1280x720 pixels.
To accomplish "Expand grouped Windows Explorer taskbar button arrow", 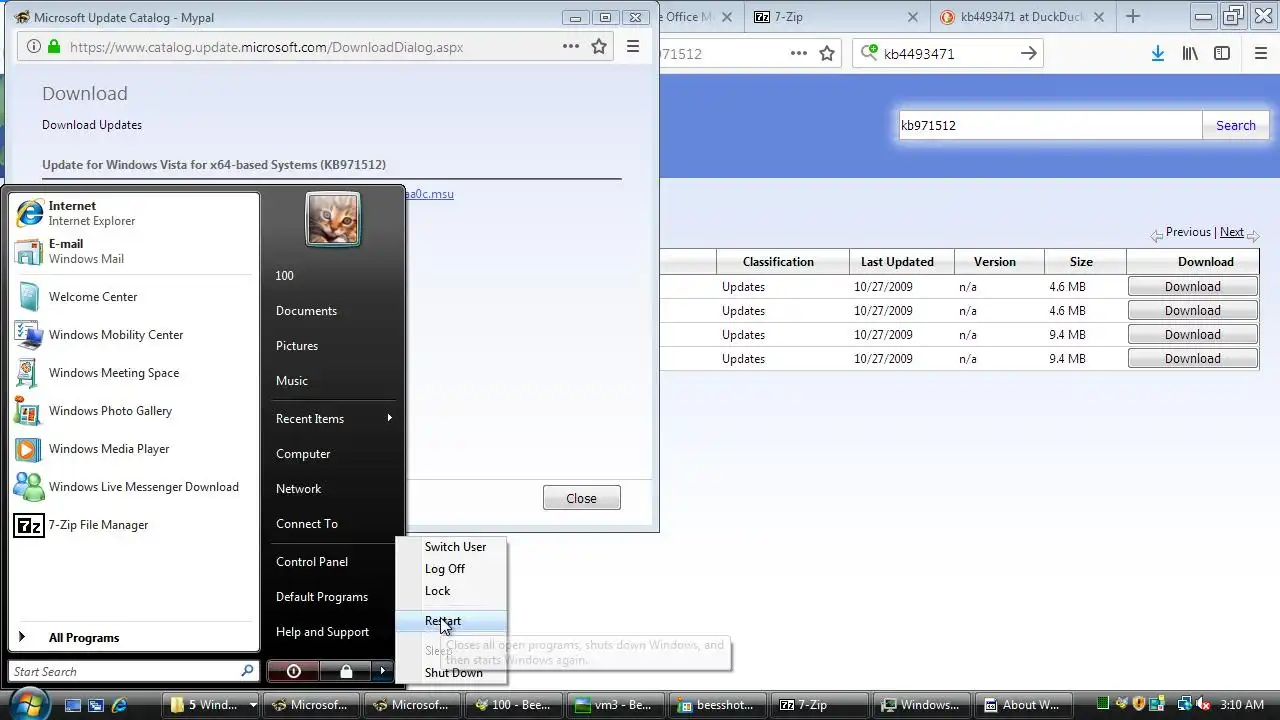I will 253,705.
